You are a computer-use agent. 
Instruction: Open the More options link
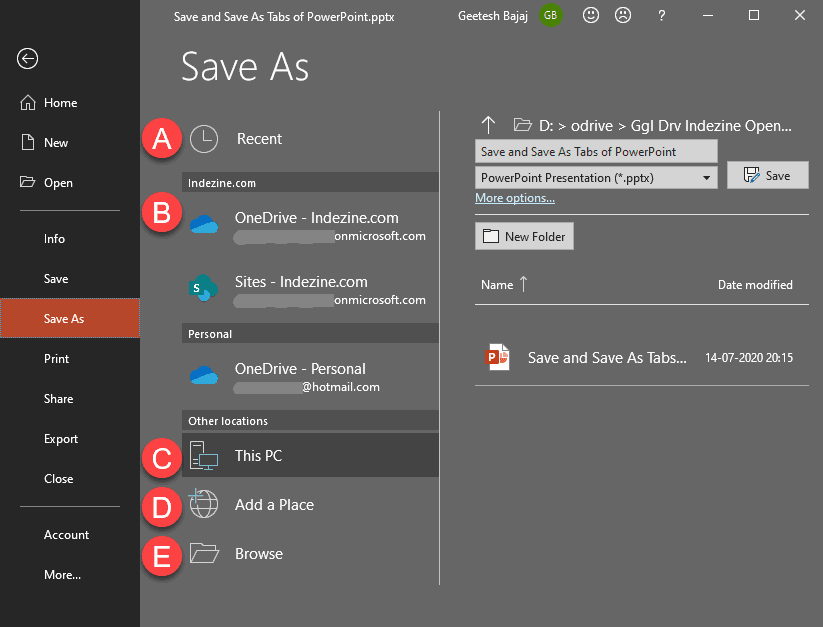click(x=515, y=198)
